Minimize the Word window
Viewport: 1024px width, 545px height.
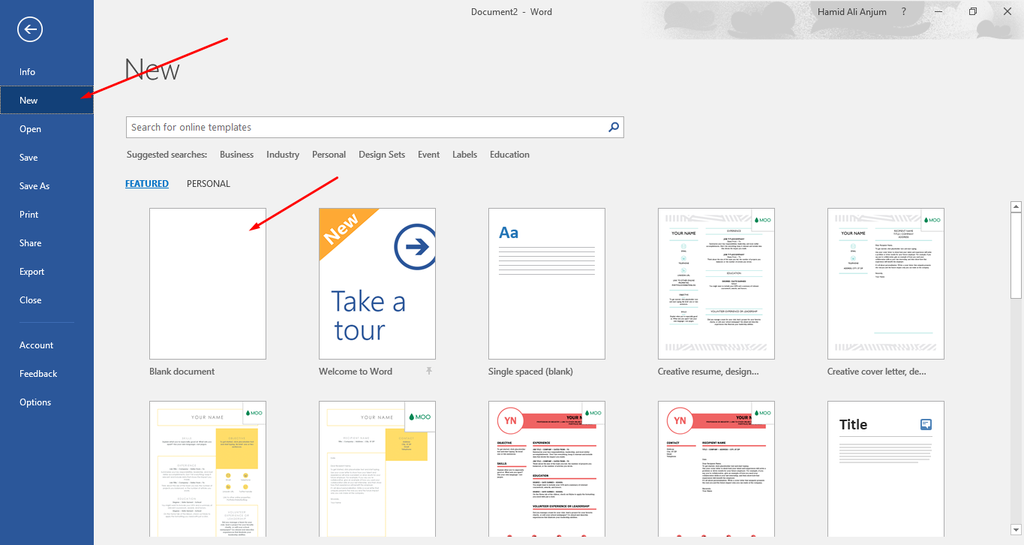(938, 12)
